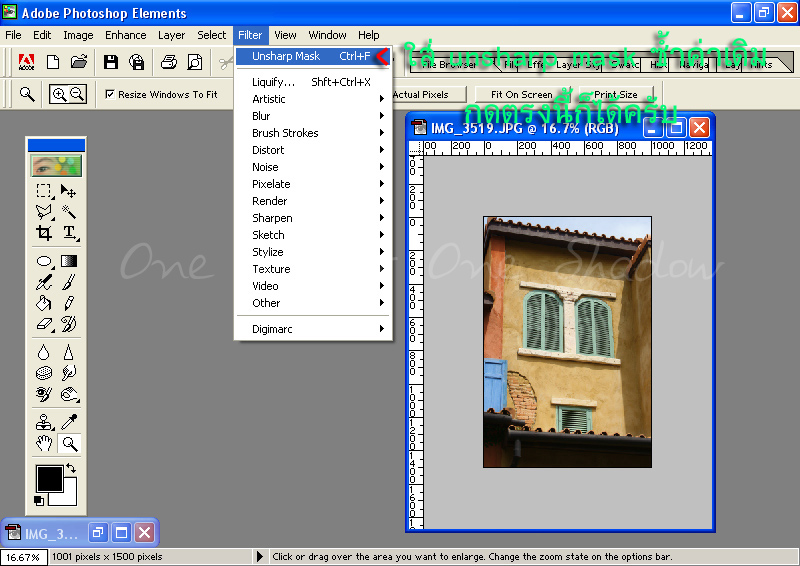The height and width of the screenshot is (566, 800).
Task: Expand the Artistic filter submenu
Action: 313,99
